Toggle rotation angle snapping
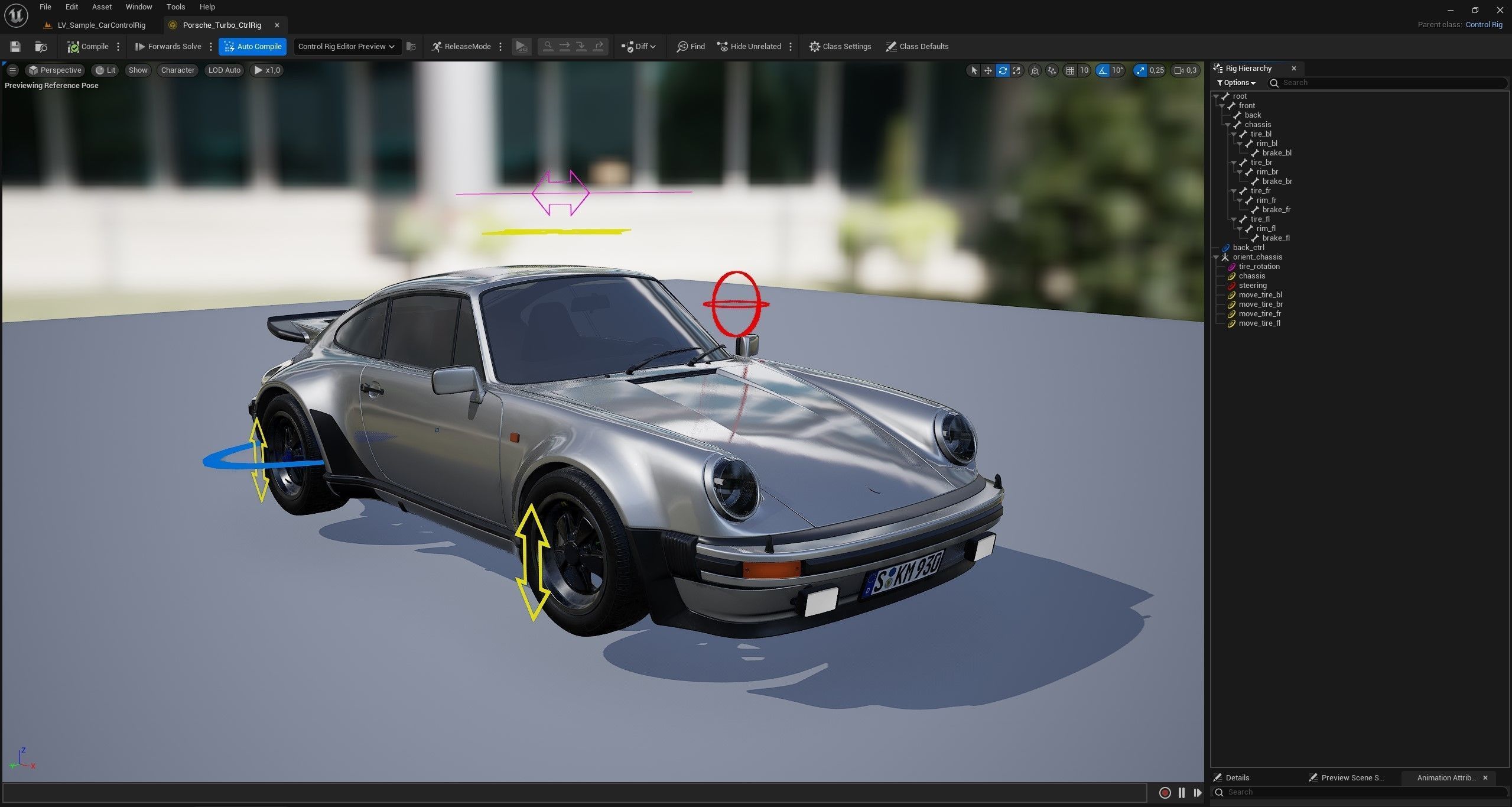Image resolution: width=1512 pixels, height=807 pixels. point(1103,70)
